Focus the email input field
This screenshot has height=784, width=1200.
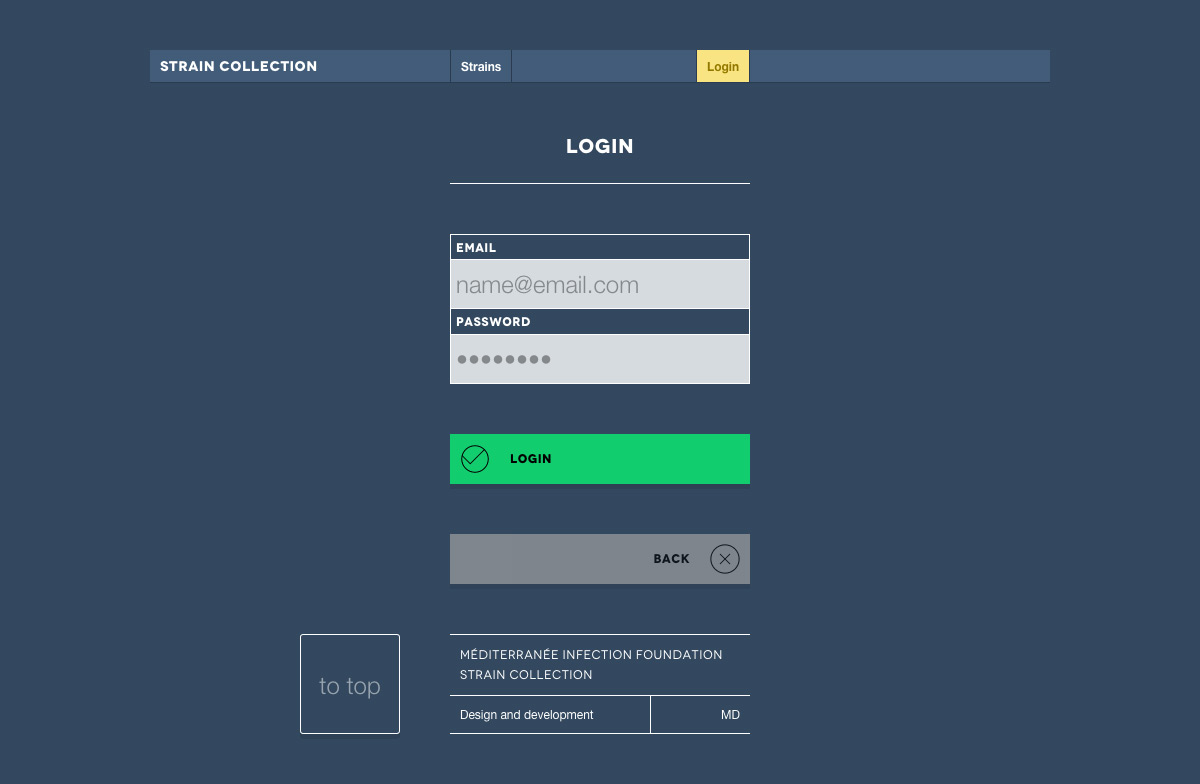pyautogui.click(x=600, y=285)
